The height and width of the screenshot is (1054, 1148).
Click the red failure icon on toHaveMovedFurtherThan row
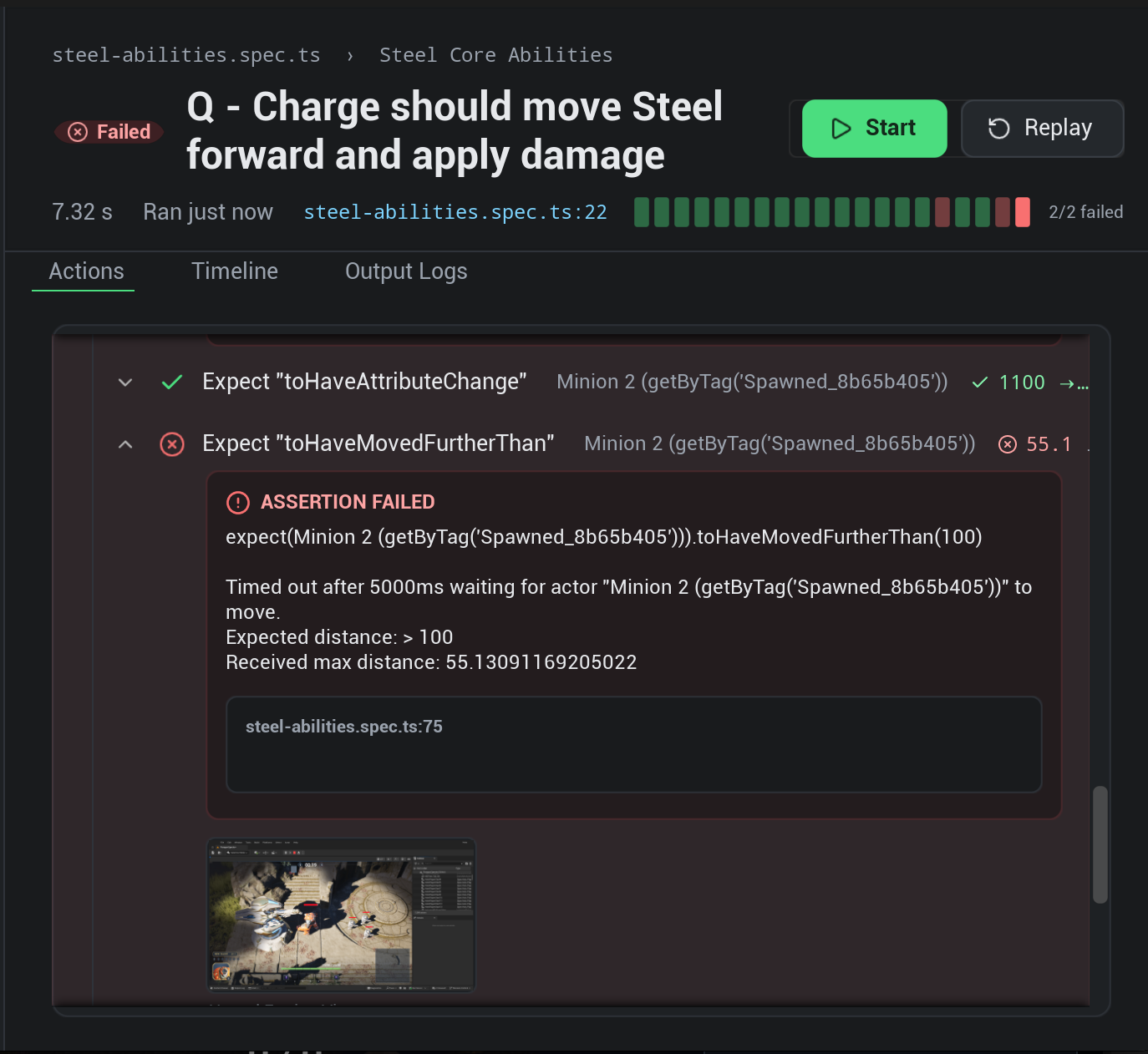click(x=172, y=444)
